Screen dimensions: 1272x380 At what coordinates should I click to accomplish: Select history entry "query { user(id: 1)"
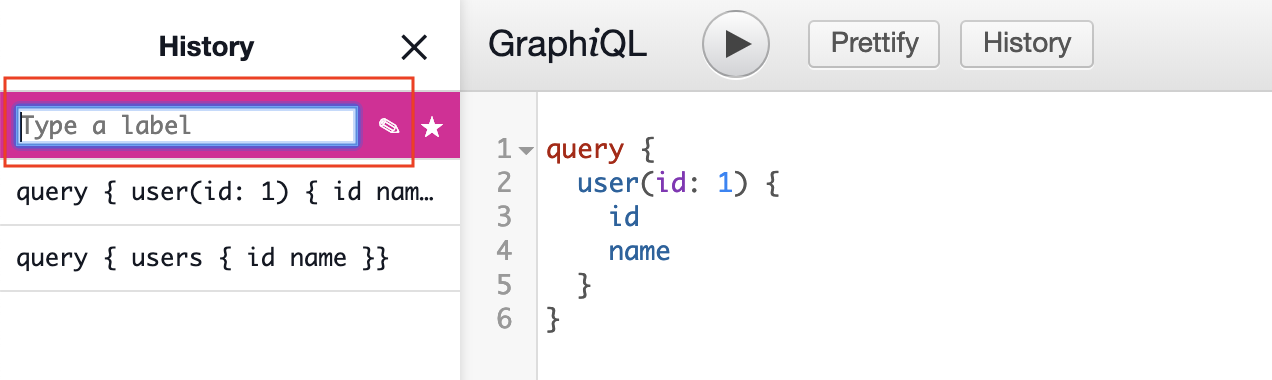[x=229, y=192]
